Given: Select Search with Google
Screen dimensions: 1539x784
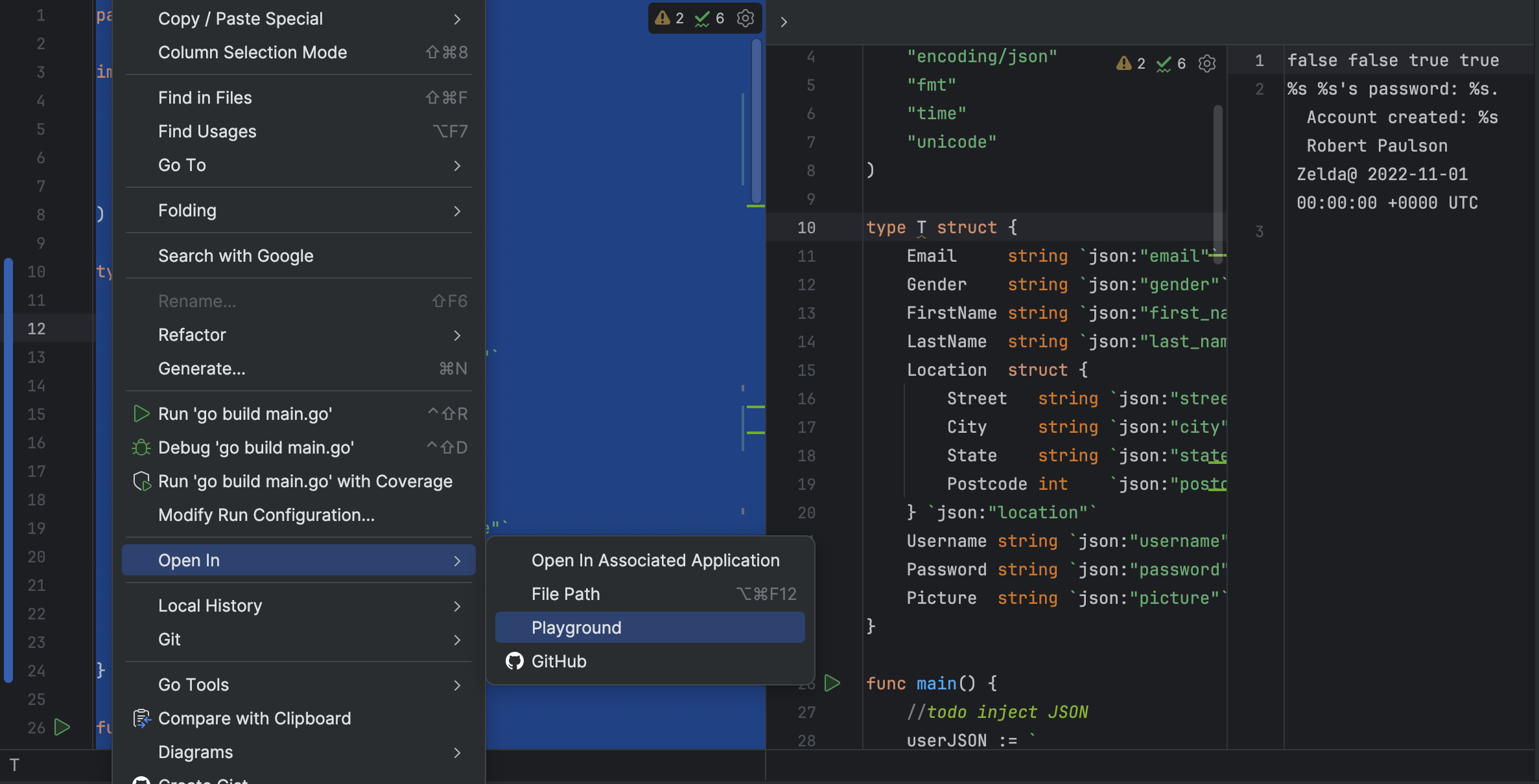Looking at the screenshot, I should [236, 255].
